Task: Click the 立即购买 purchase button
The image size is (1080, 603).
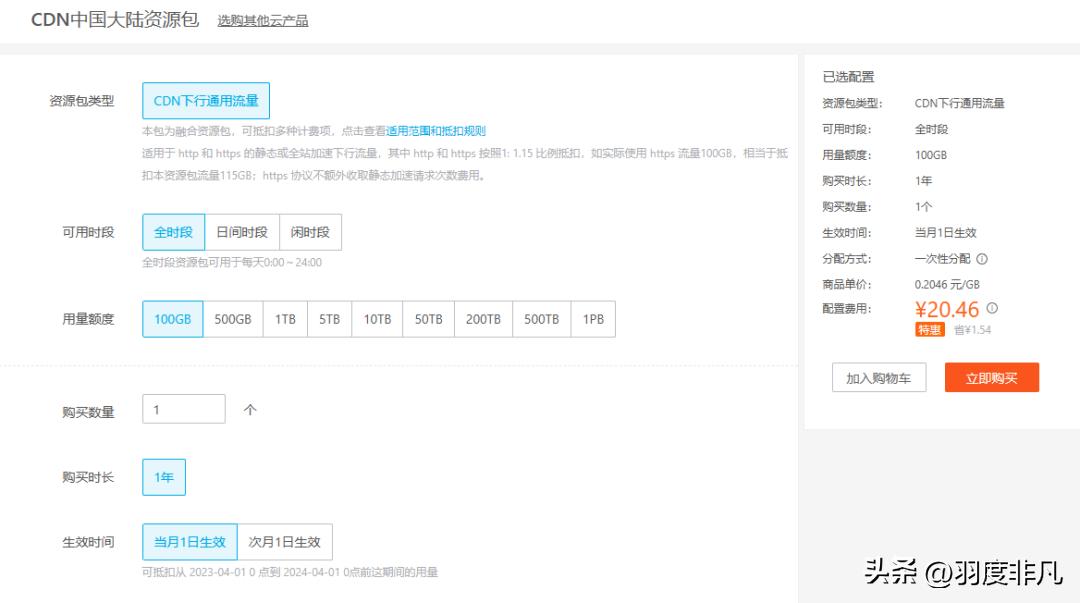Action: point(991,377)
